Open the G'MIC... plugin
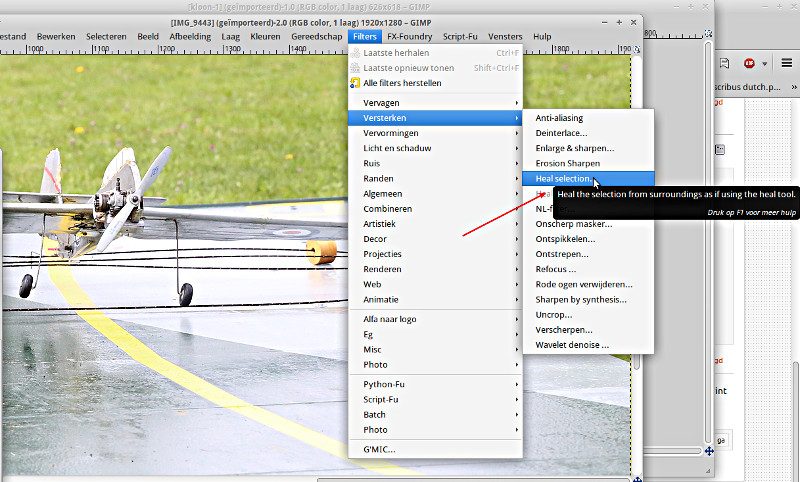The image size is (800, 482). [435, 449]
